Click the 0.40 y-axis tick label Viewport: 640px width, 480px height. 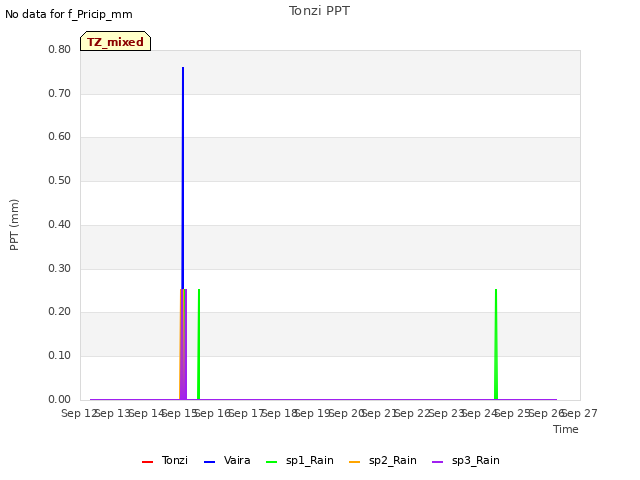point(60,224)
